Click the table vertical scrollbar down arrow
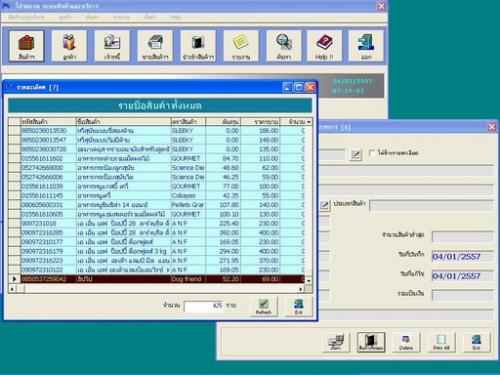 pos(309,281)
